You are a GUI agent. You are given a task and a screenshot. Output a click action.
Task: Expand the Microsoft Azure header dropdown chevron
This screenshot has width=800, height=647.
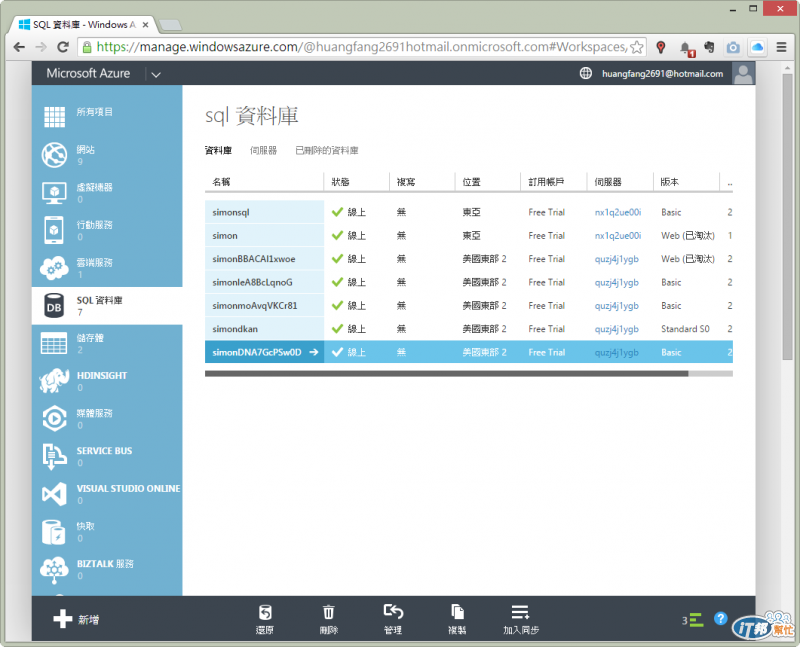(x=156, y=74)
